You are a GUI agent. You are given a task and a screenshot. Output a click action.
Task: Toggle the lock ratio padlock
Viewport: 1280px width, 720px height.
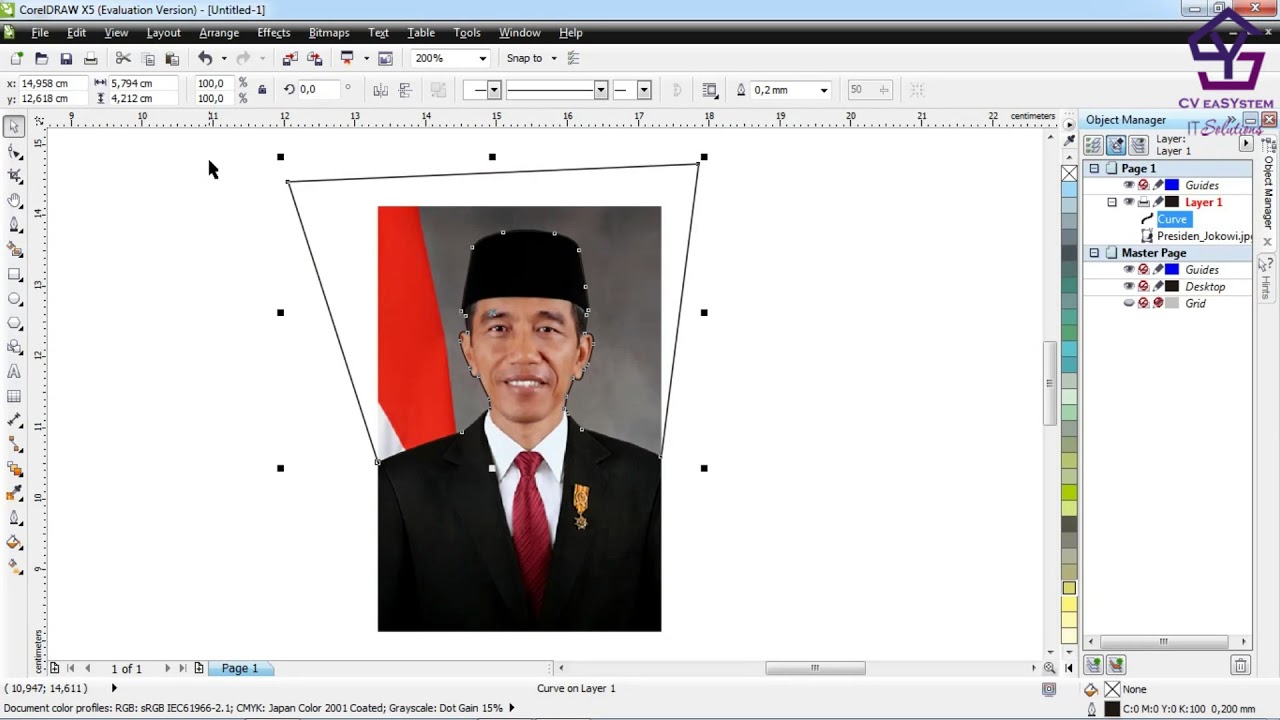(x=262, y=90)
